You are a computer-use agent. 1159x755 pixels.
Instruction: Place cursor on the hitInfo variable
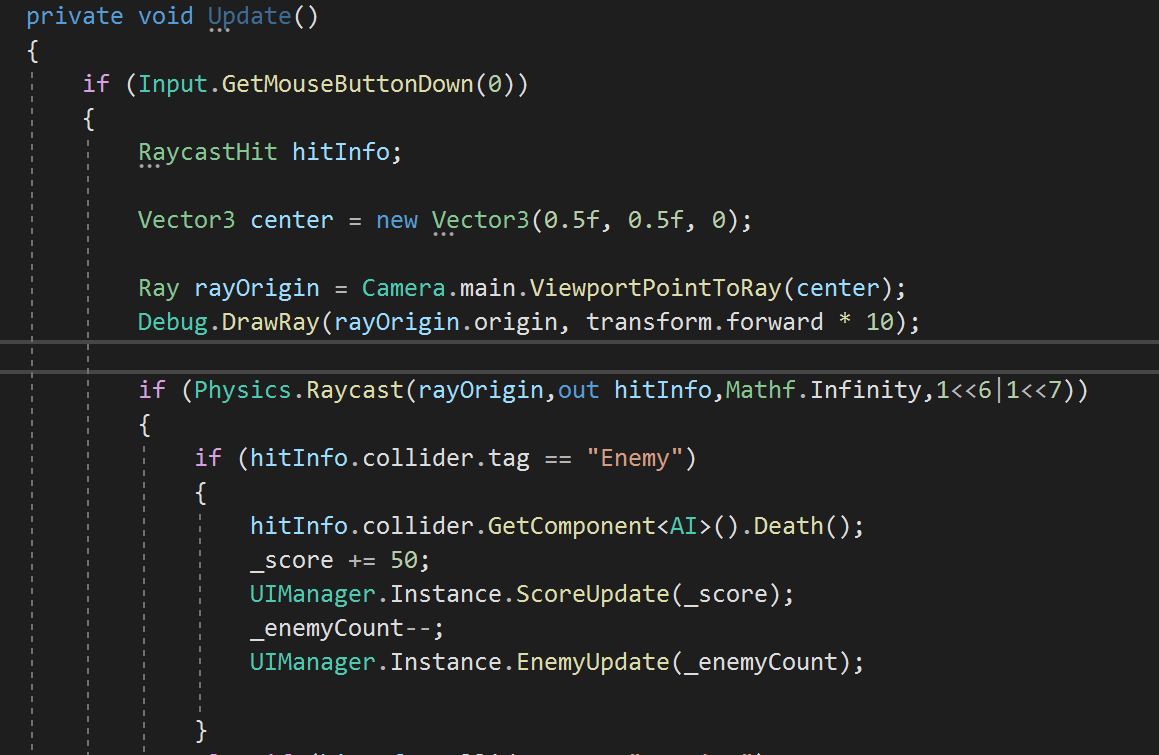point(340,151)
